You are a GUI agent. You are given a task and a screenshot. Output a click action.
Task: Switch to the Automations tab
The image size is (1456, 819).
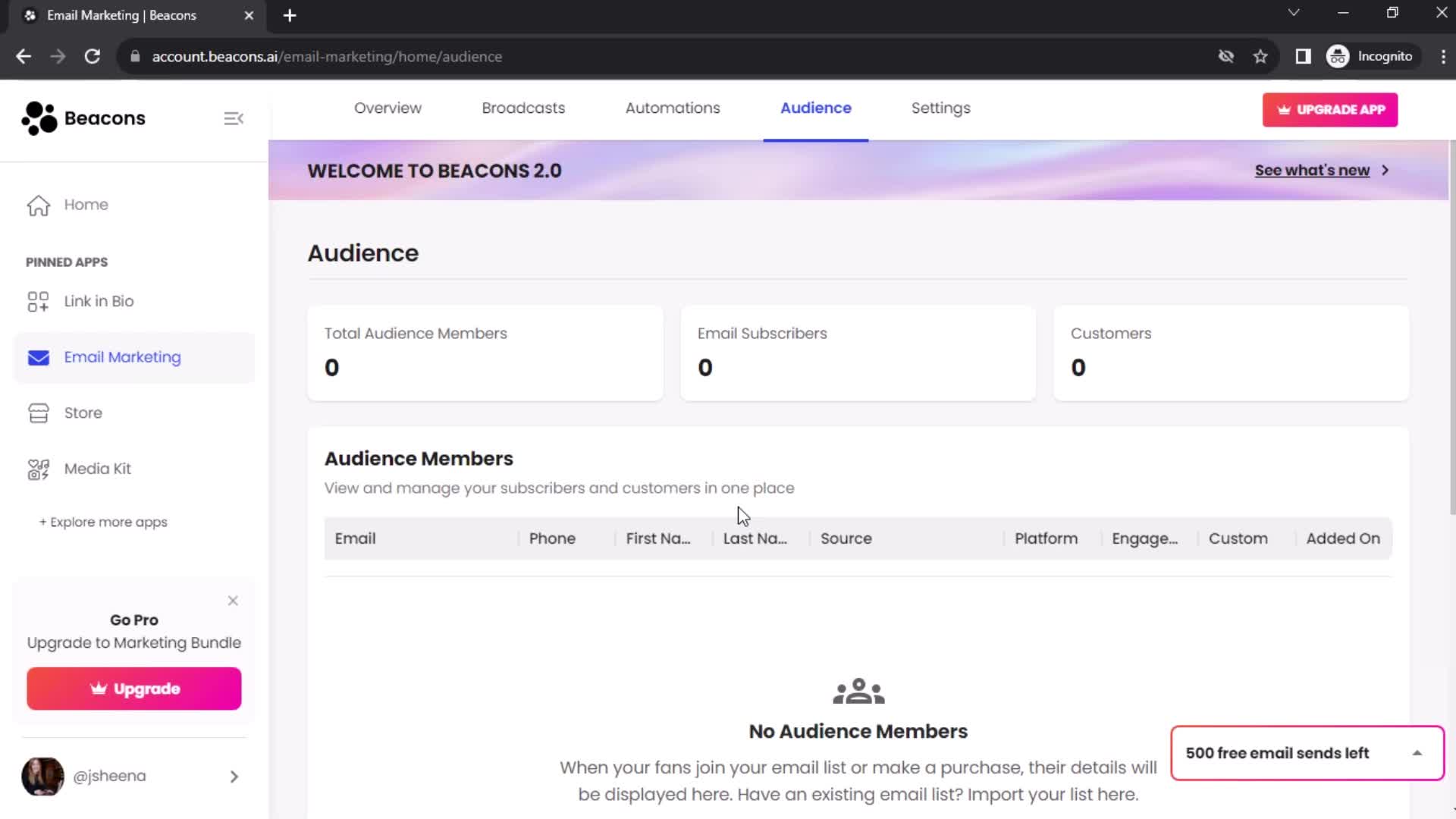tap(672, 108)
